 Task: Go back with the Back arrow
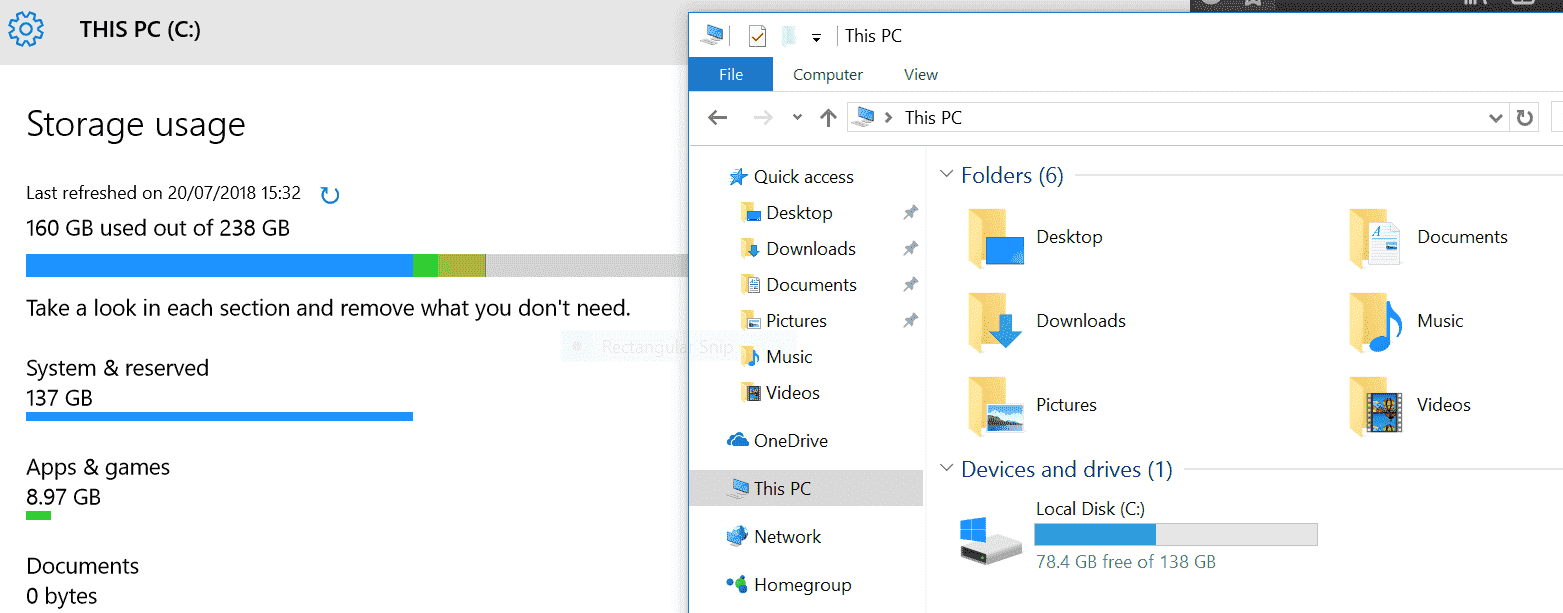(717, 118)
